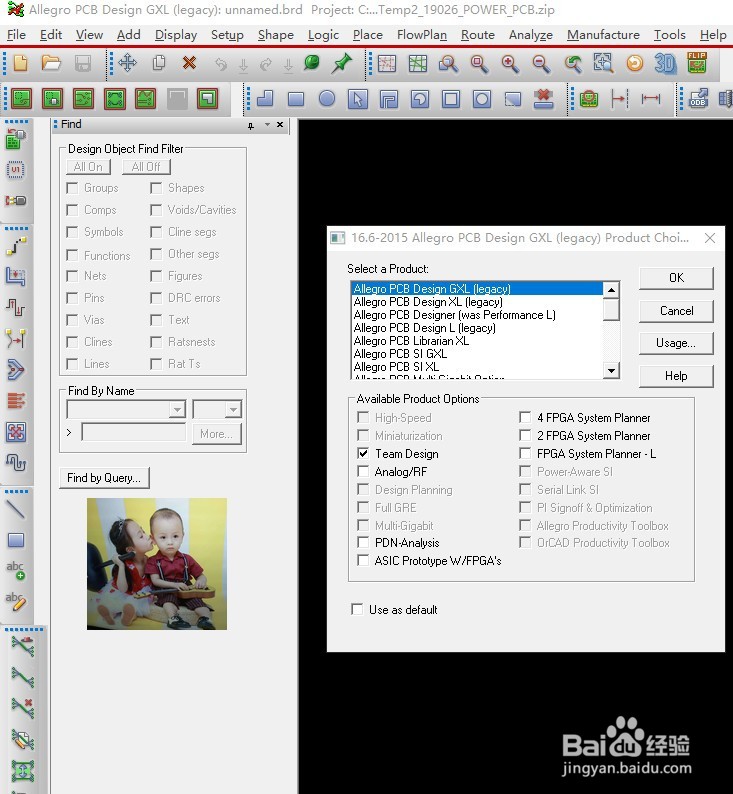Click the children photo thumbnail
This screenshot has height=794, width=733.
(157, 564)
